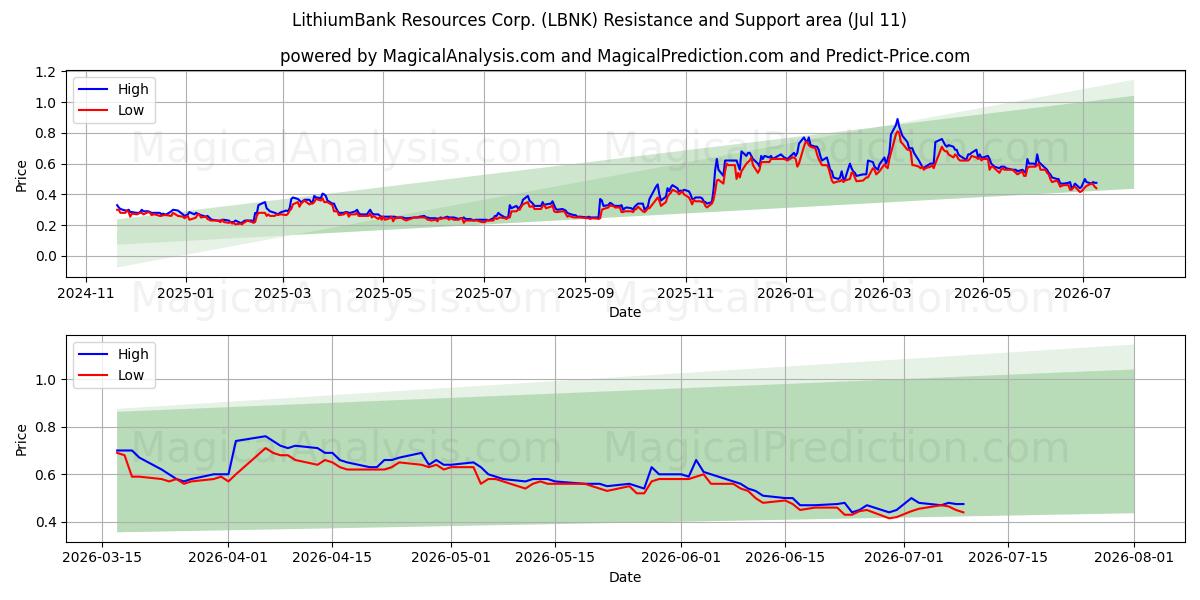Click top chart x-axis label '2025-09'
The image size is (1200, 600).
(x=585, y=294)
